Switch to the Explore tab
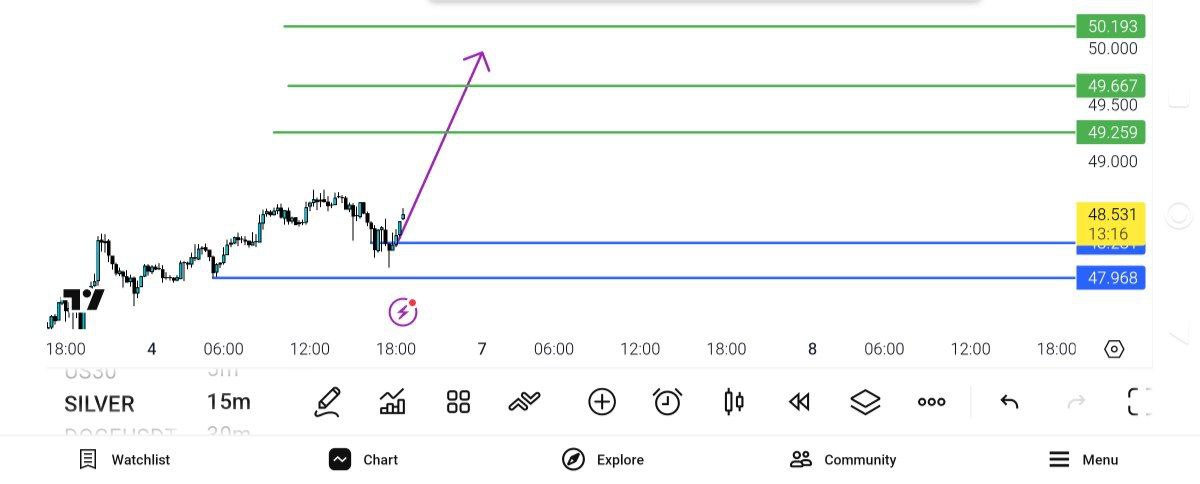This screenshot has height=484, width=1200. click(x=603, y=460)
